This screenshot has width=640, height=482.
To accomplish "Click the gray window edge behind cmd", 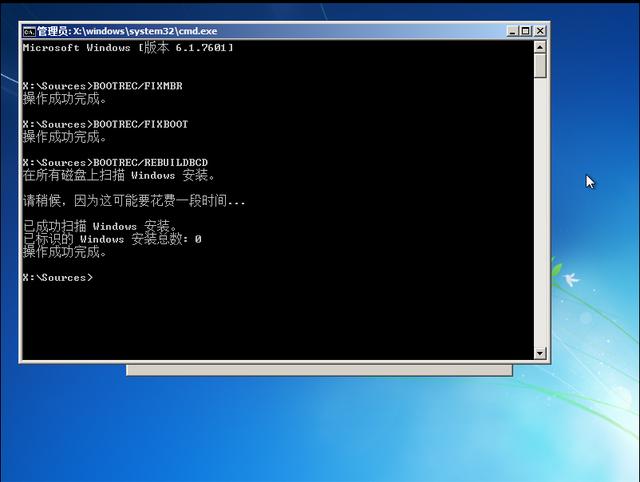I will [319, 370].
